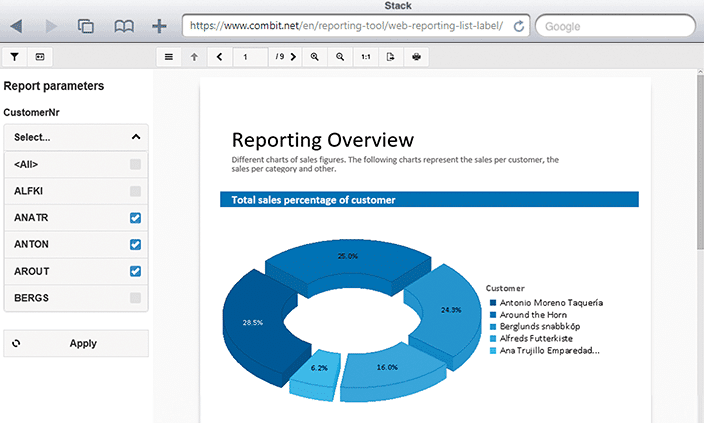Click the Google search field
This screenshot has height=423, width=704.
[x=616, y=26]
